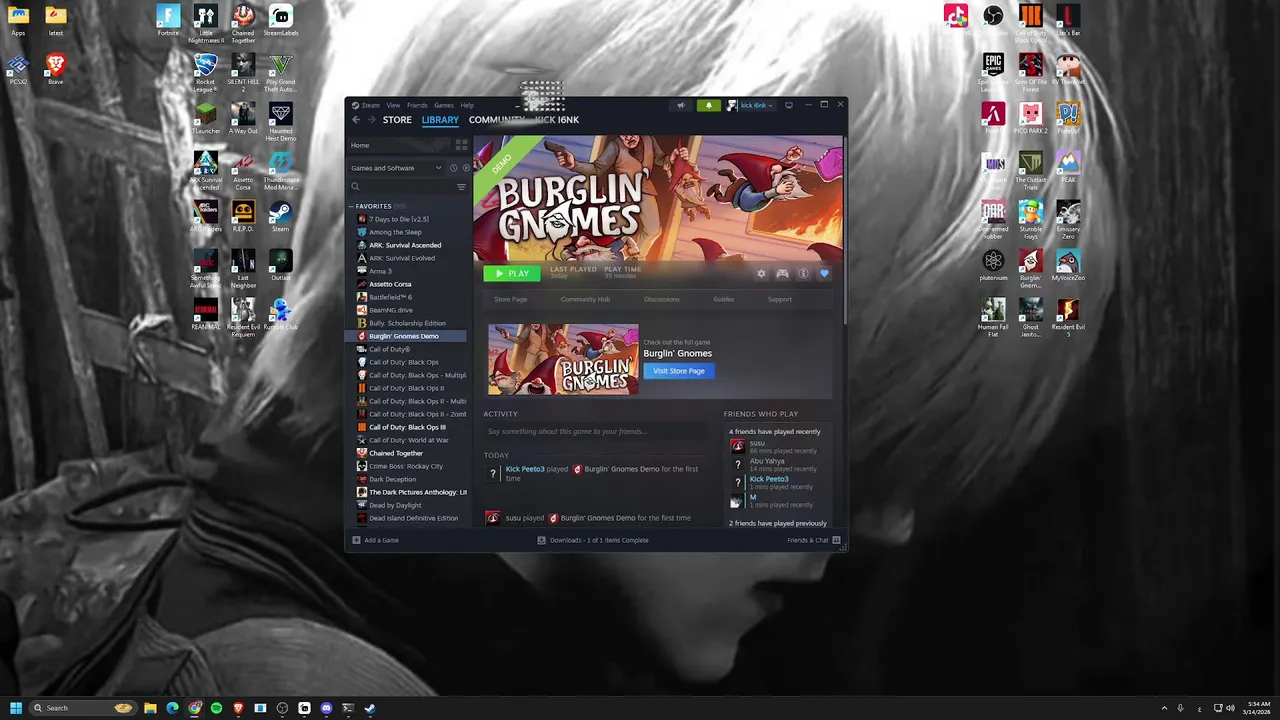The width and height of the screenshot is (1280, 720).
Task: Toggle recent activity clock filter
Action: tap(453, 168)
